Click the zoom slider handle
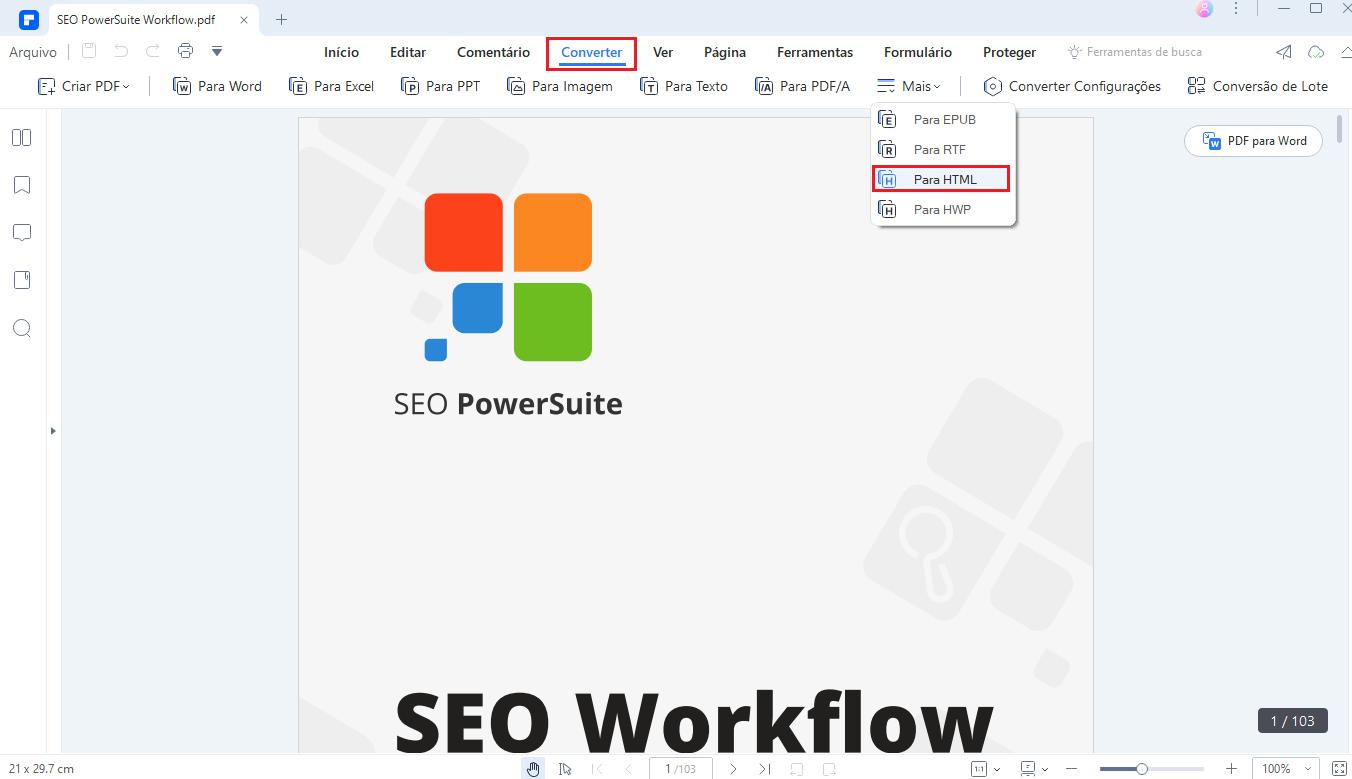 (x=1141, y=769)
